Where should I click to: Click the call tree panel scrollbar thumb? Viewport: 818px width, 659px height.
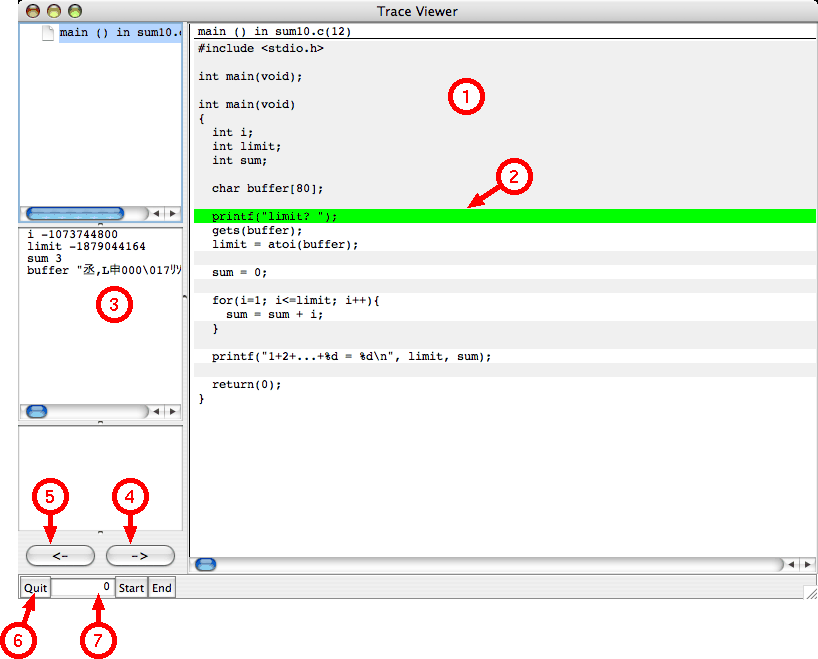74,213
